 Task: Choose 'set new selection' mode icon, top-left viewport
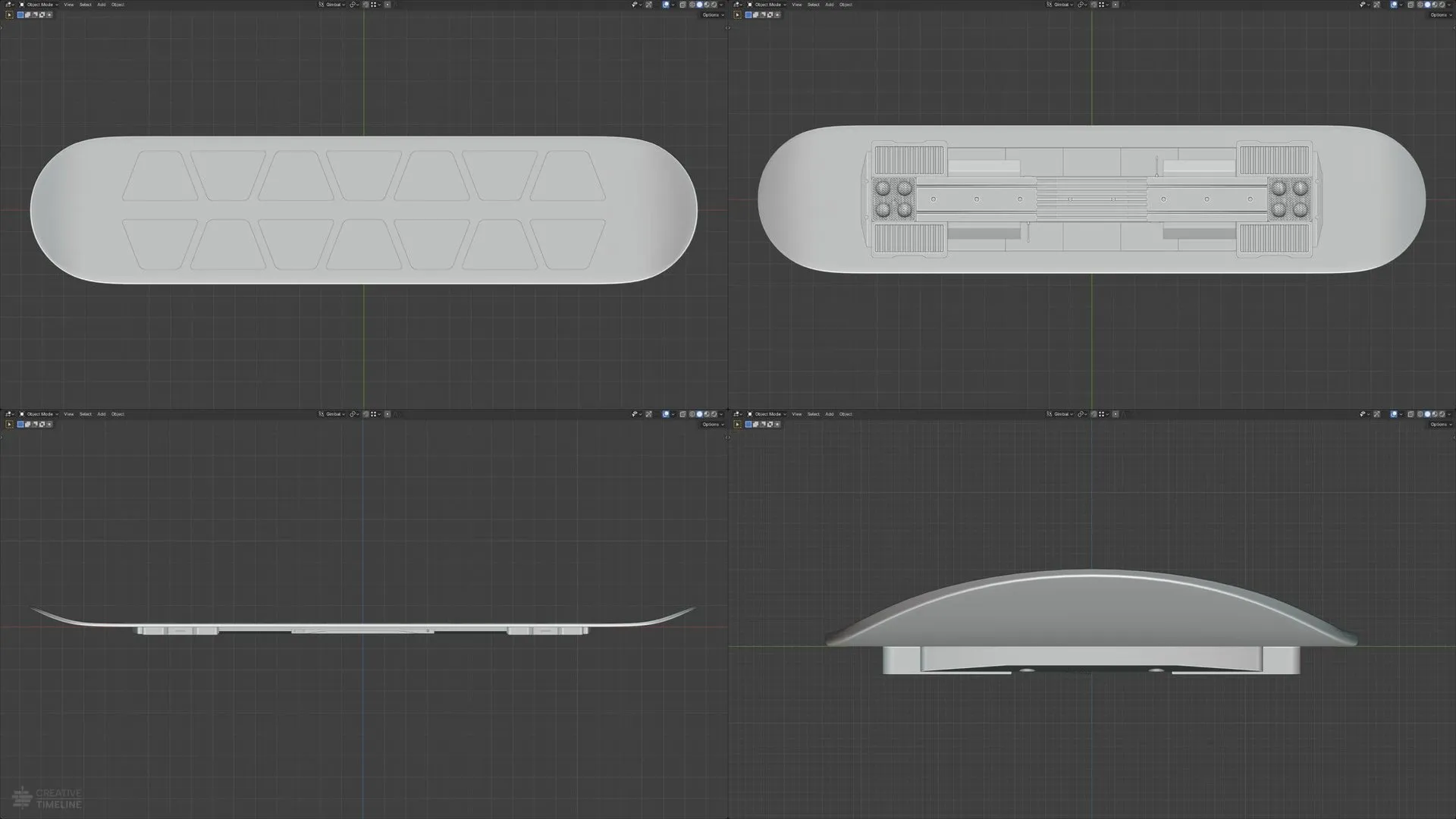20,14
